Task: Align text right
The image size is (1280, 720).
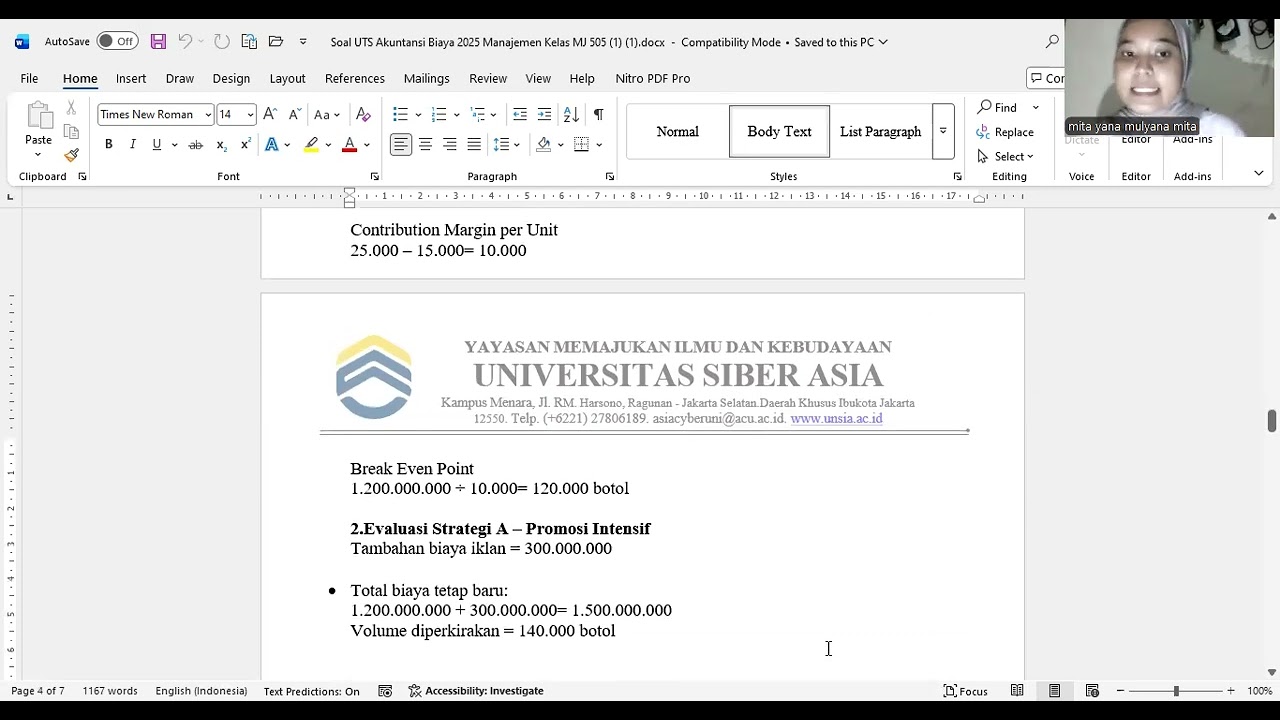Action: [450, 145]
